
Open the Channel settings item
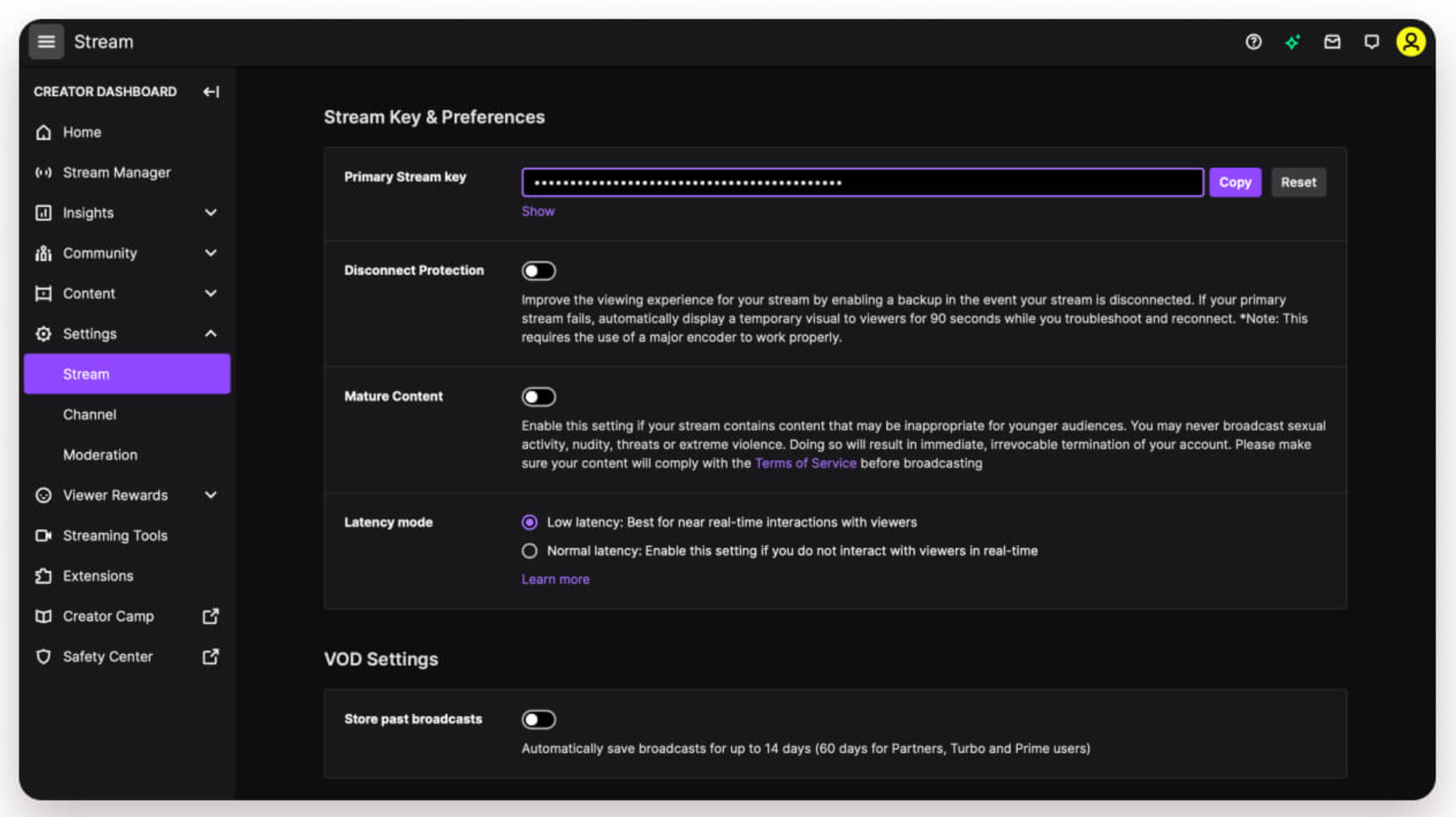(127, 415)
